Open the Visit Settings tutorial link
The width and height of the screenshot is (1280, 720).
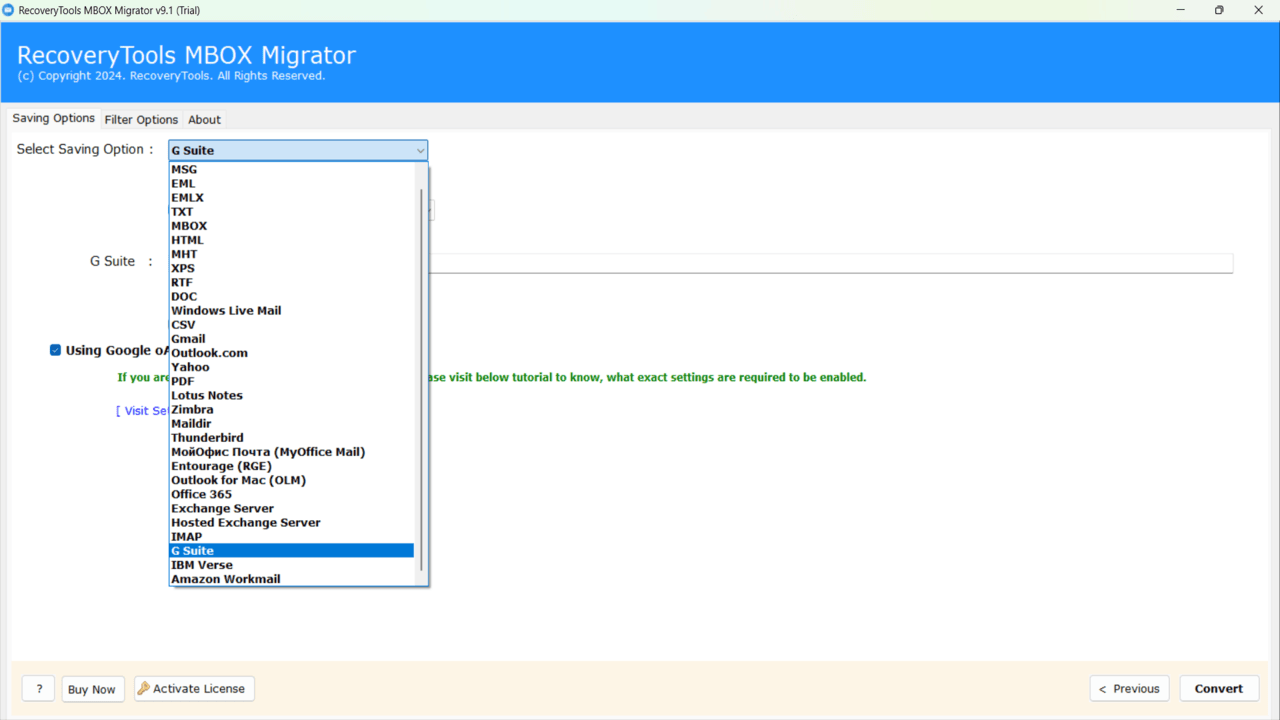(141, 411)
